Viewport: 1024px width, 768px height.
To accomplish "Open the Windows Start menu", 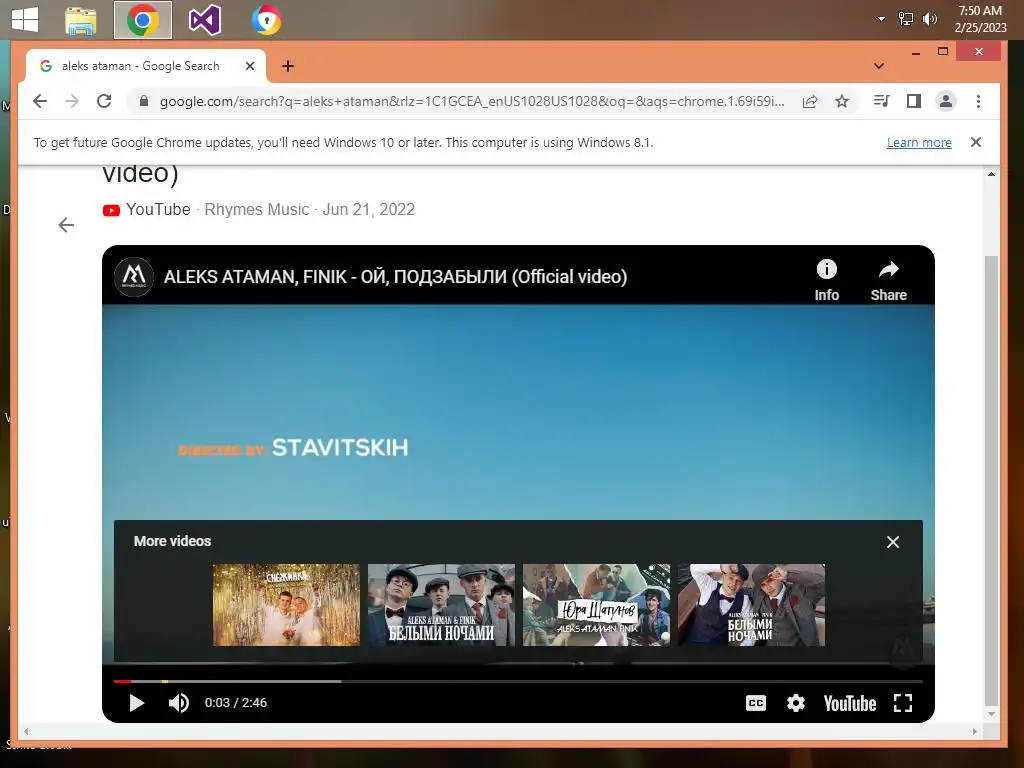I will (x=25, y=19).
